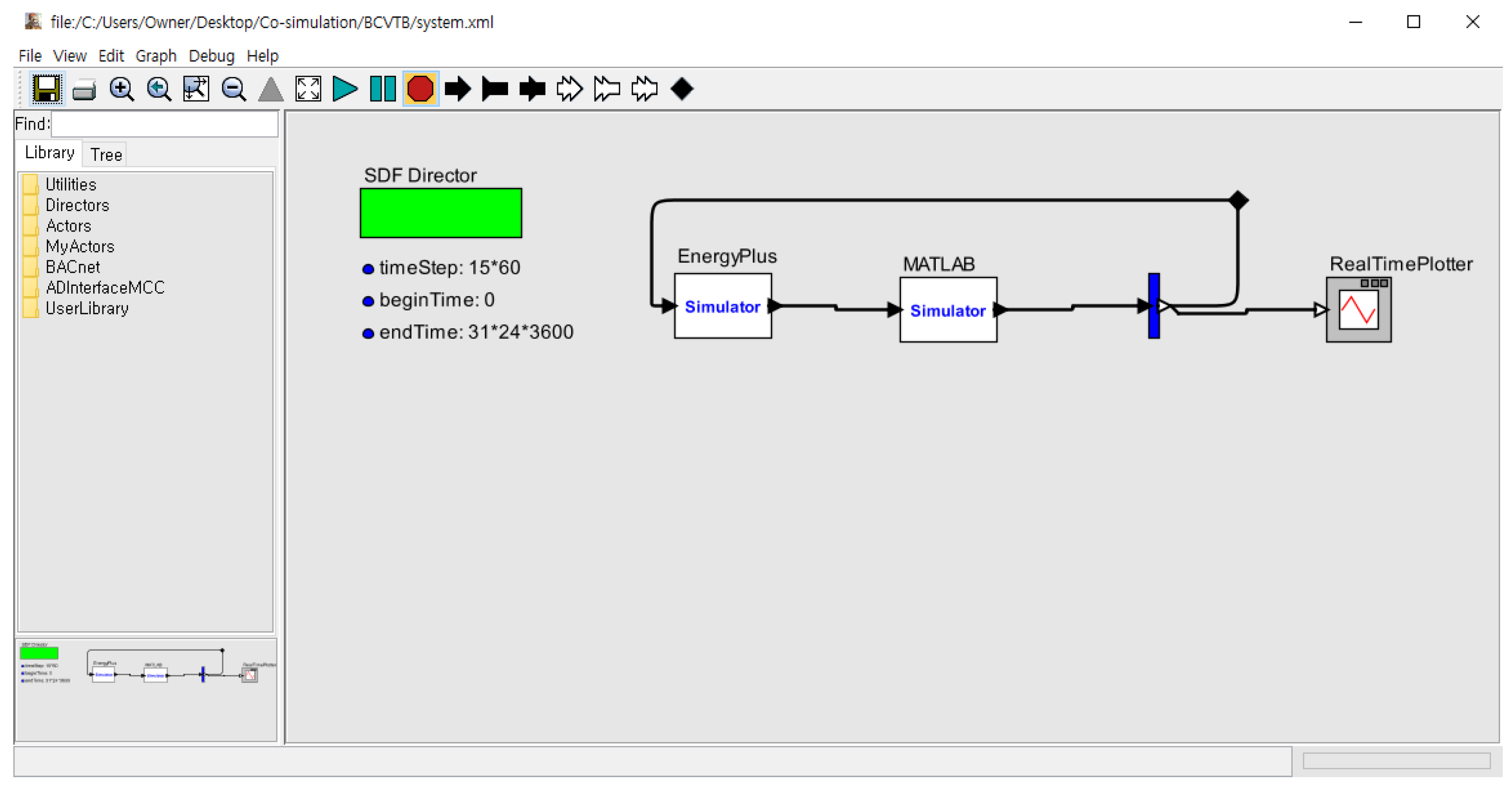Select the green SDF Director block
This screenshot has width=1512, height=790.
(440, 213)
